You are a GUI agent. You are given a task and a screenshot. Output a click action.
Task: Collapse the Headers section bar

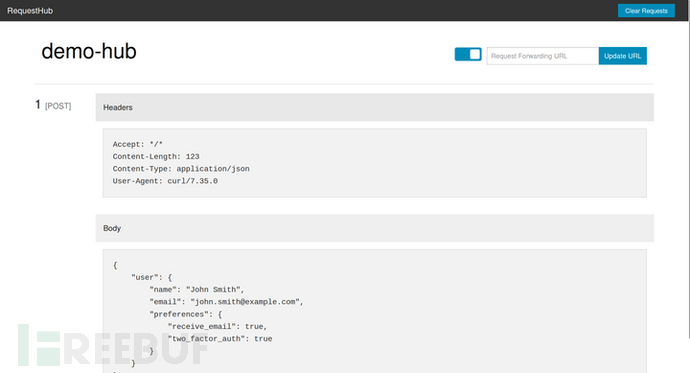pos(374,107)
